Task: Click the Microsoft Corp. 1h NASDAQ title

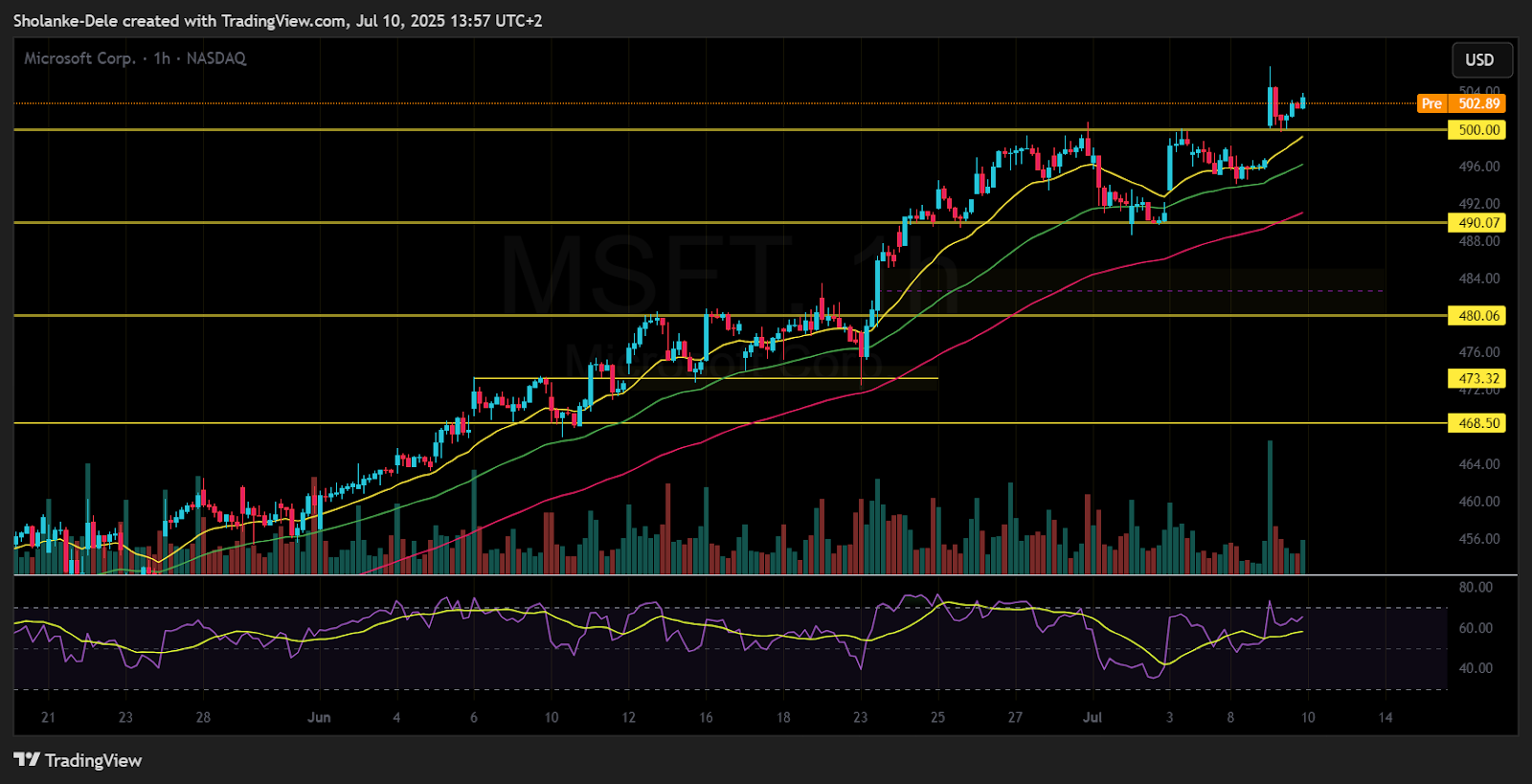Action: [135, 58]
